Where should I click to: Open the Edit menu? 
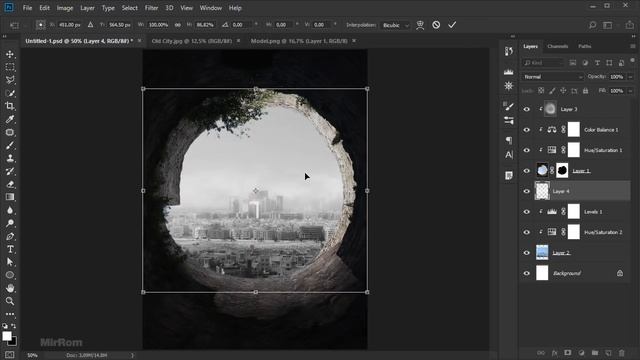coord(44,8)
